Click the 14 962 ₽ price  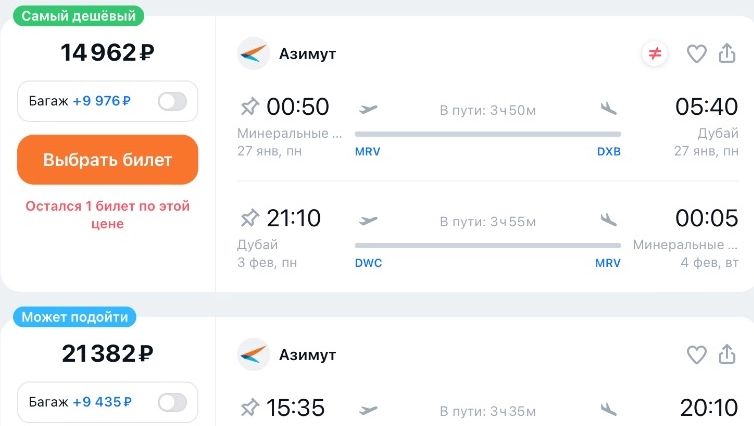(108, 52)
